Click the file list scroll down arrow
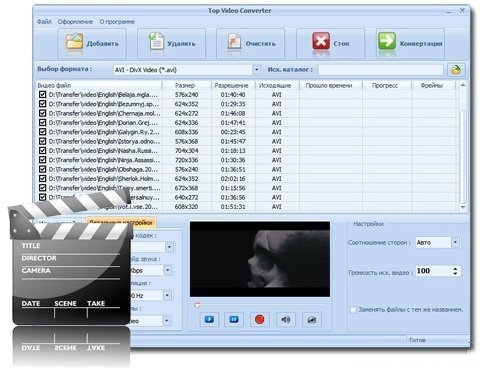 pos(463,207)
